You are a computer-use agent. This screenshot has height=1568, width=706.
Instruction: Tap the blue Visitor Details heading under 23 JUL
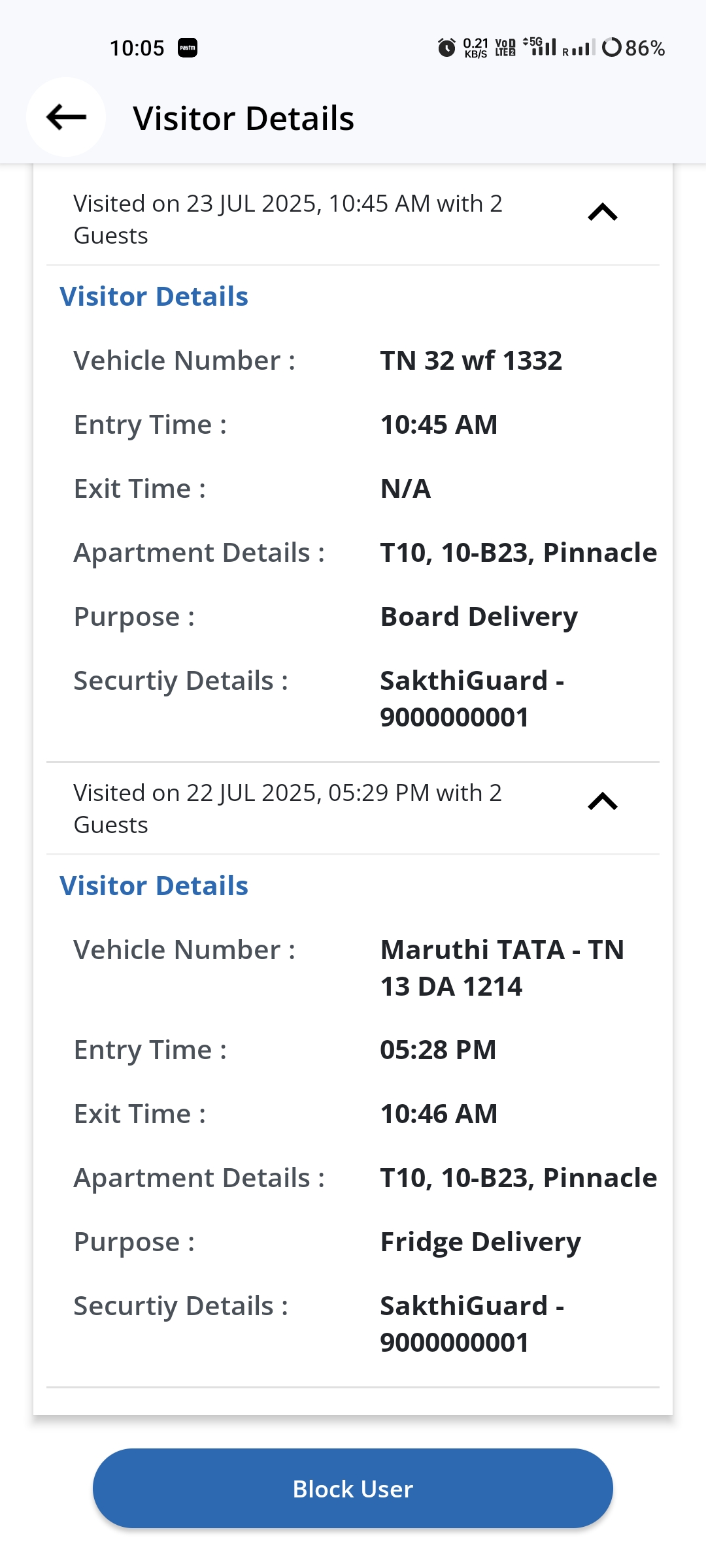click(154, 297)
